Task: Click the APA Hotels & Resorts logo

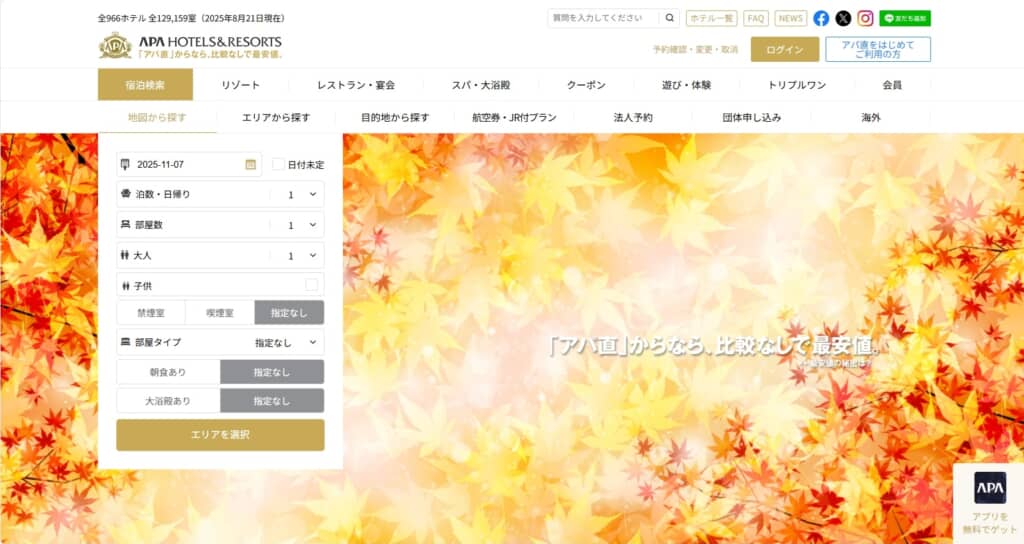Action: tap(190, 46)
